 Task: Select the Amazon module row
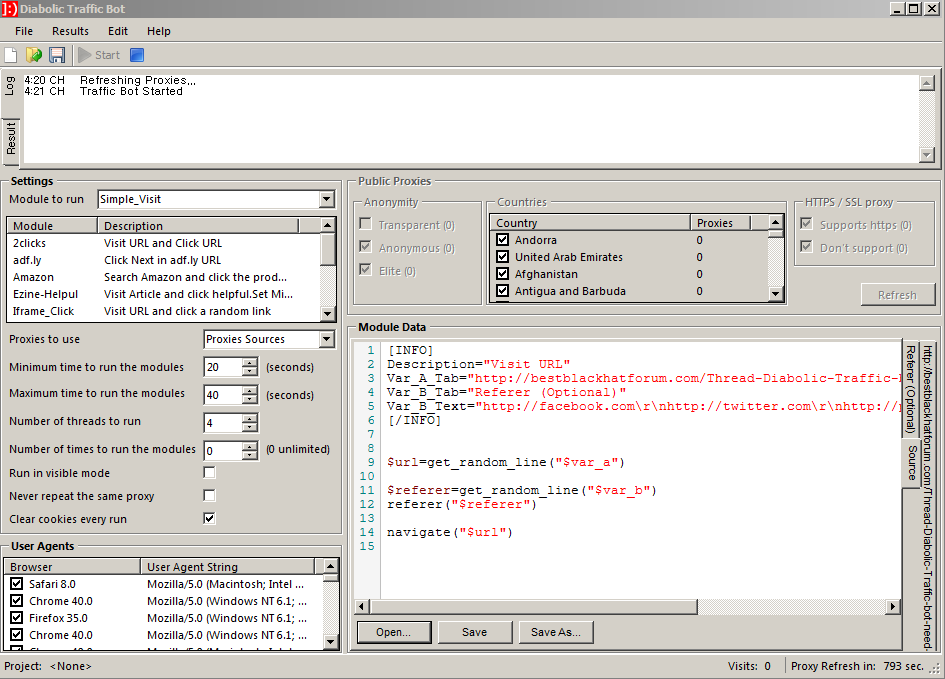(163, 277)
